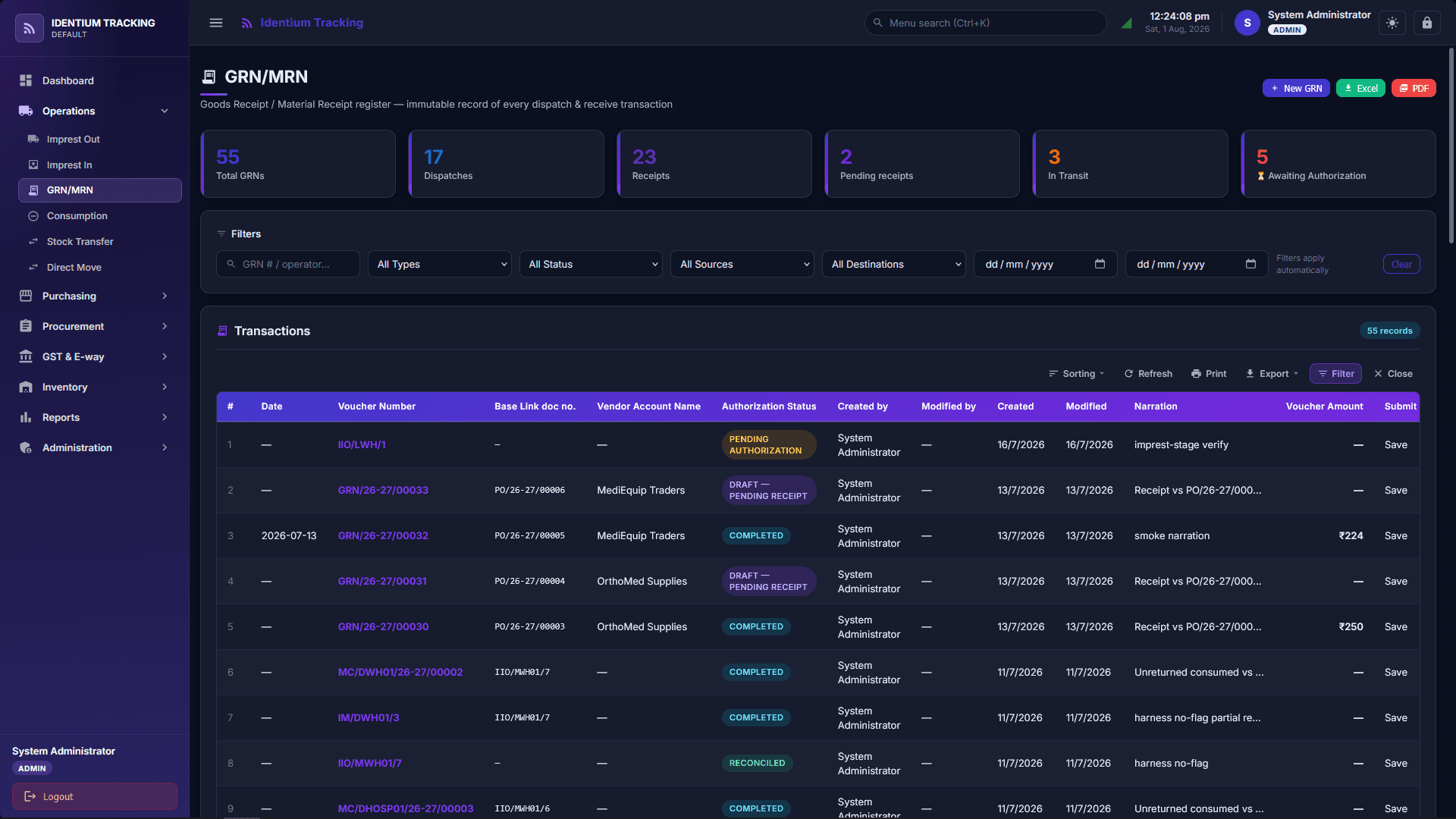Screen dimensions: 1456x819
Task: Click the page vertical scrollbar
Action: click(1451, 146)
